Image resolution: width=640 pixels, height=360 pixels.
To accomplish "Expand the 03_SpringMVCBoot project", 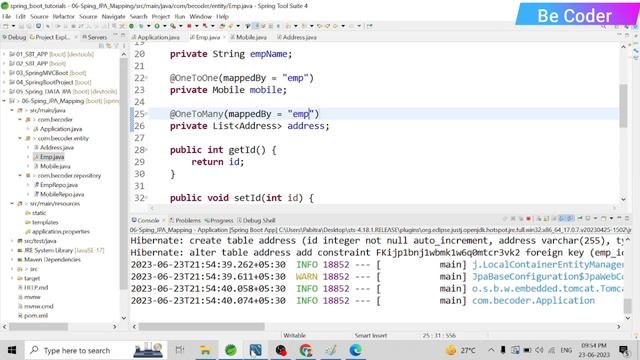I will 4,73.
